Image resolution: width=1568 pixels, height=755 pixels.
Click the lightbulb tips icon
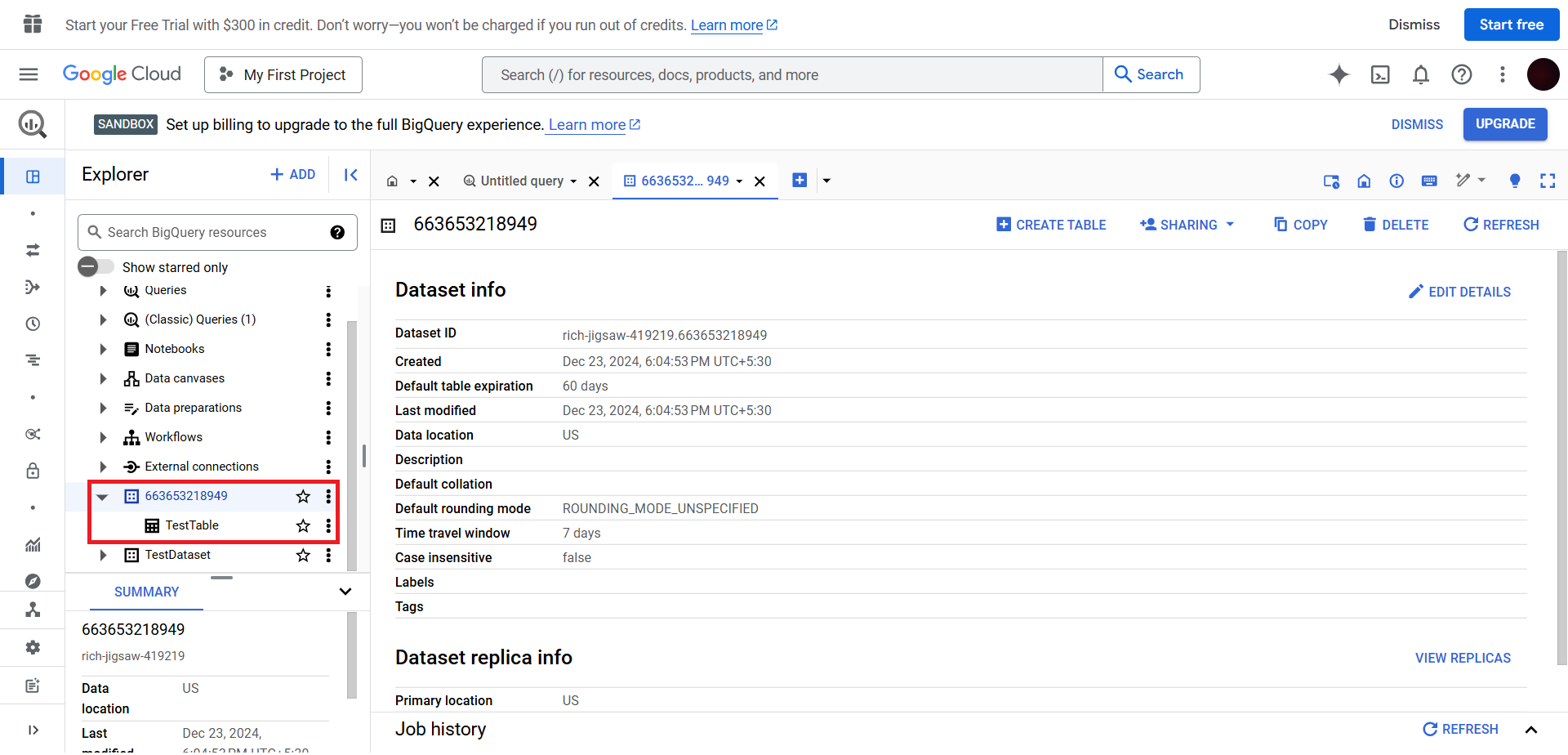point(1515,181)
